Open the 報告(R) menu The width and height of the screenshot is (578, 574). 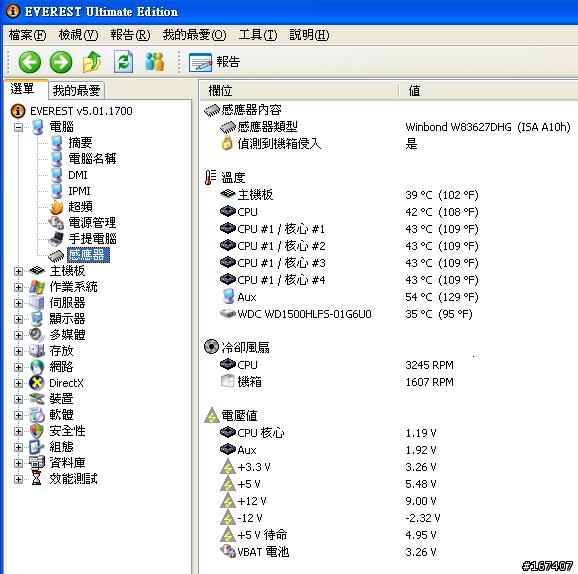[130, 35]
